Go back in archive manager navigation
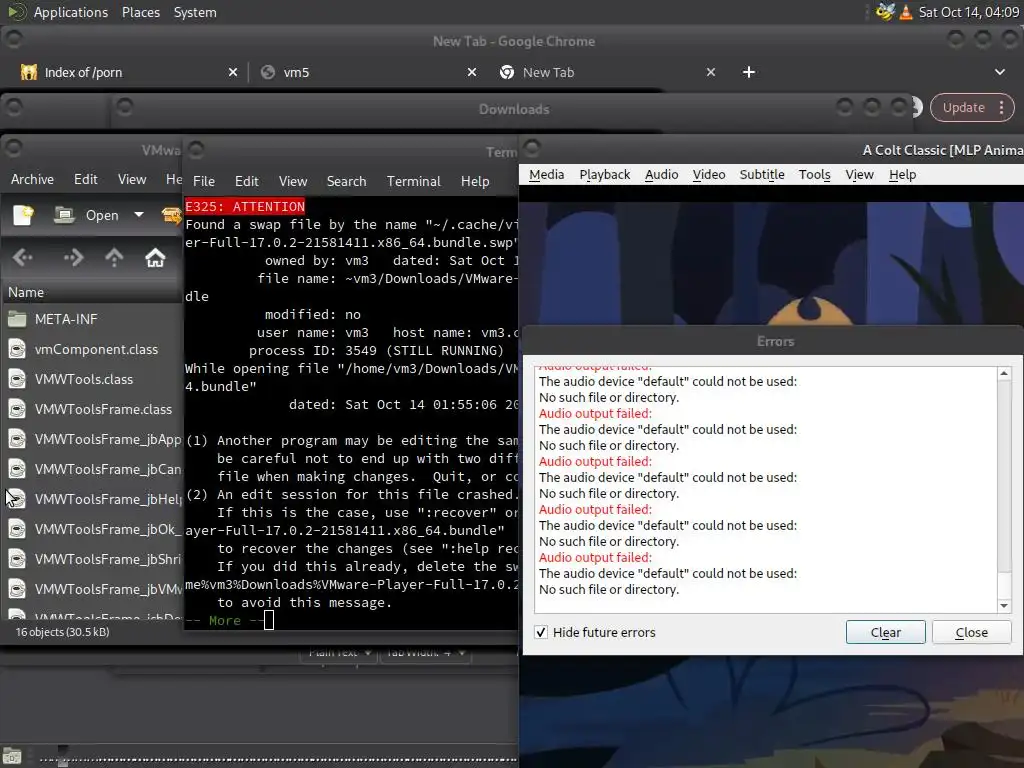This screenshot has width=1024, height=768. point(23,257)
